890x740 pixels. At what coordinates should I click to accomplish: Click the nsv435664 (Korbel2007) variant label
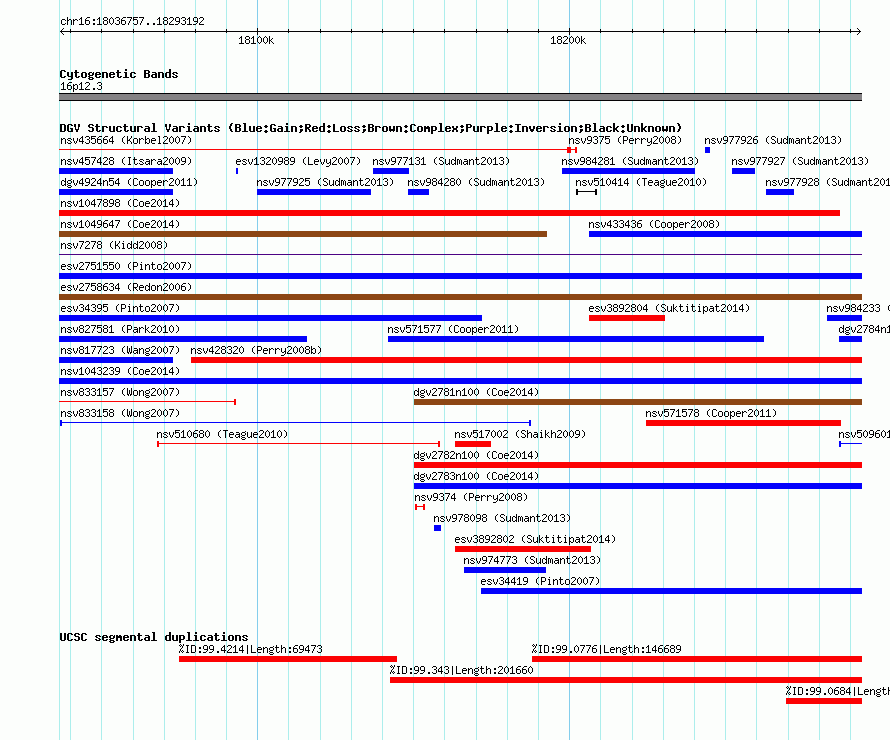point(126,140)
